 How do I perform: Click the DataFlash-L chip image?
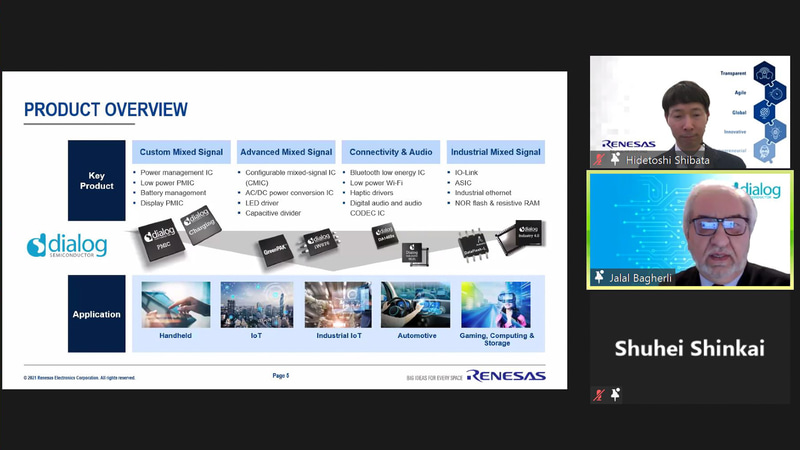(474, 245)
